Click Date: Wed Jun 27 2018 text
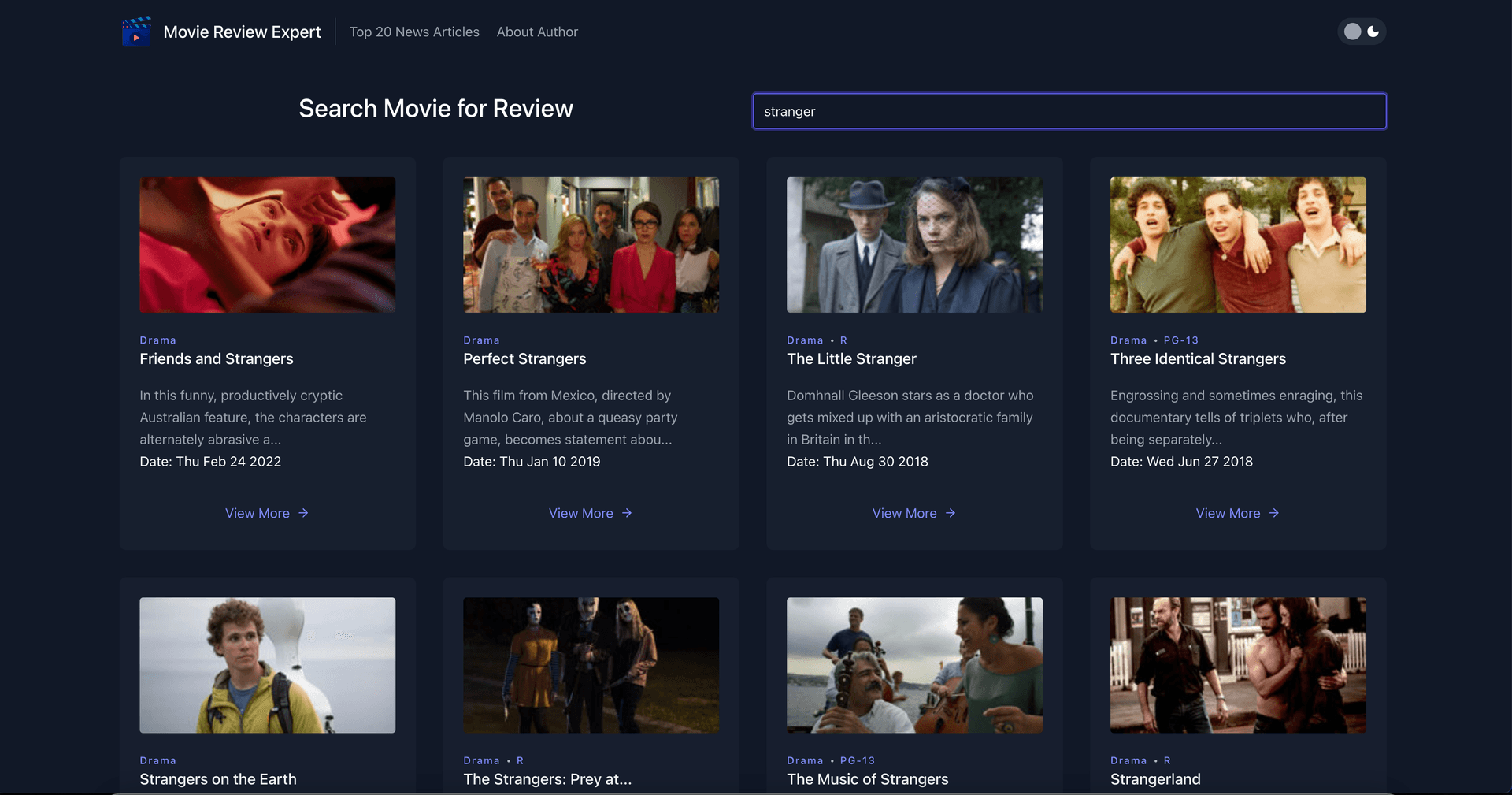 (x=1181, y=462)
